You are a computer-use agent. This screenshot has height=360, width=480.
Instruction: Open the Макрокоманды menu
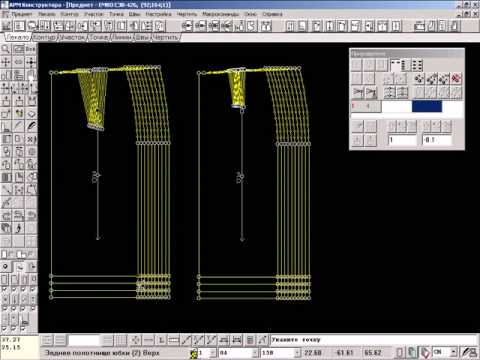[x=220, y=14]
